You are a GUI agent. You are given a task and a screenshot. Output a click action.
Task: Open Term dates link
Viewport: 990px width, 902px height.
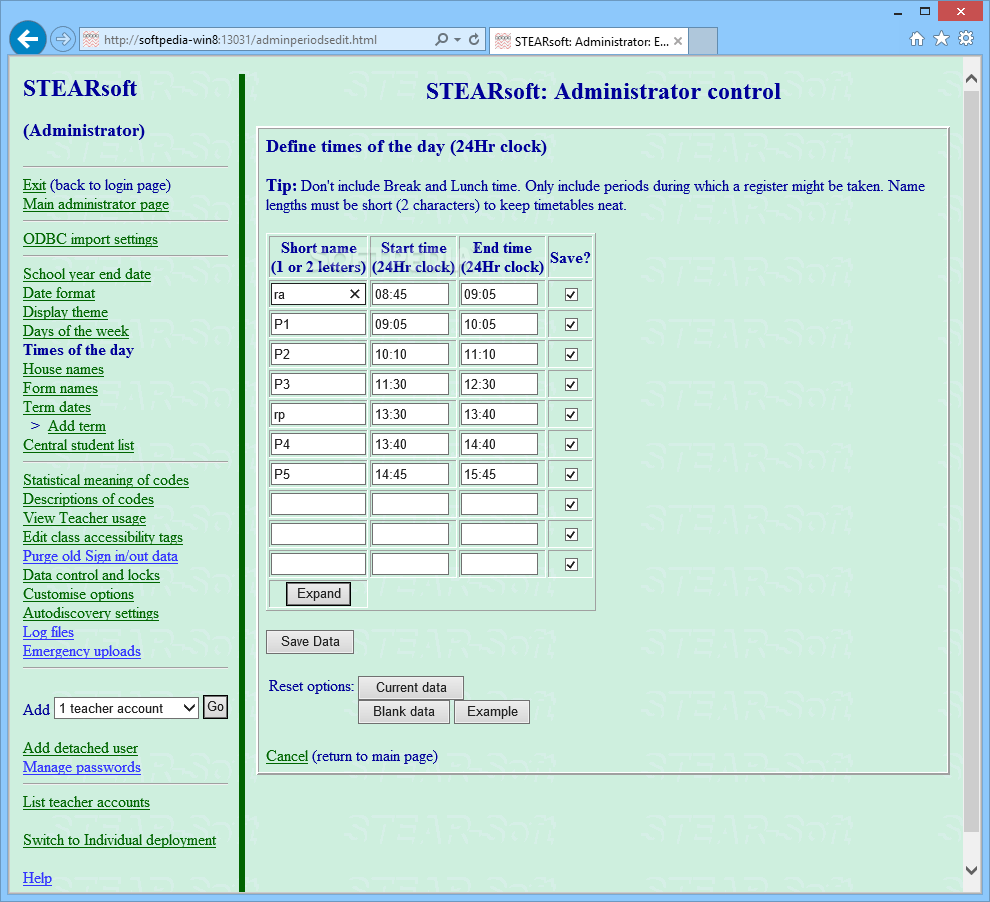pos(57,407)
